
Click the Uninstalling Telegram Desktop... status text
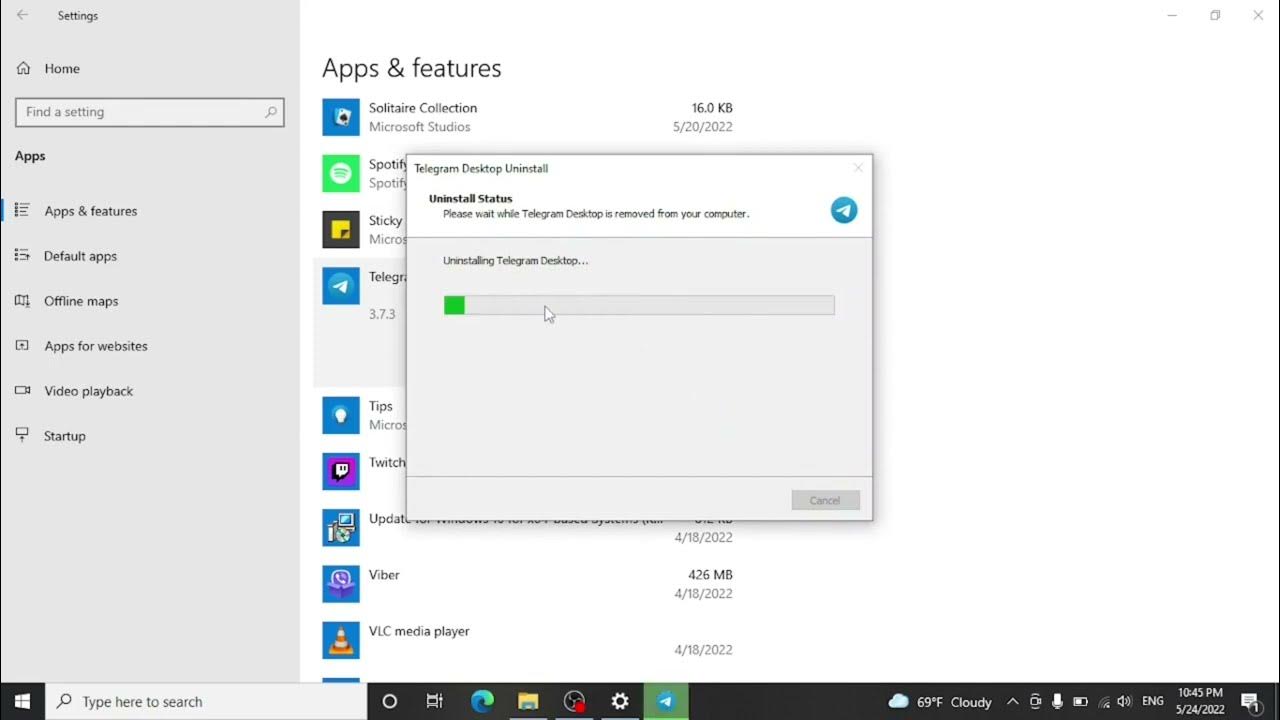[x=516, y=261]
